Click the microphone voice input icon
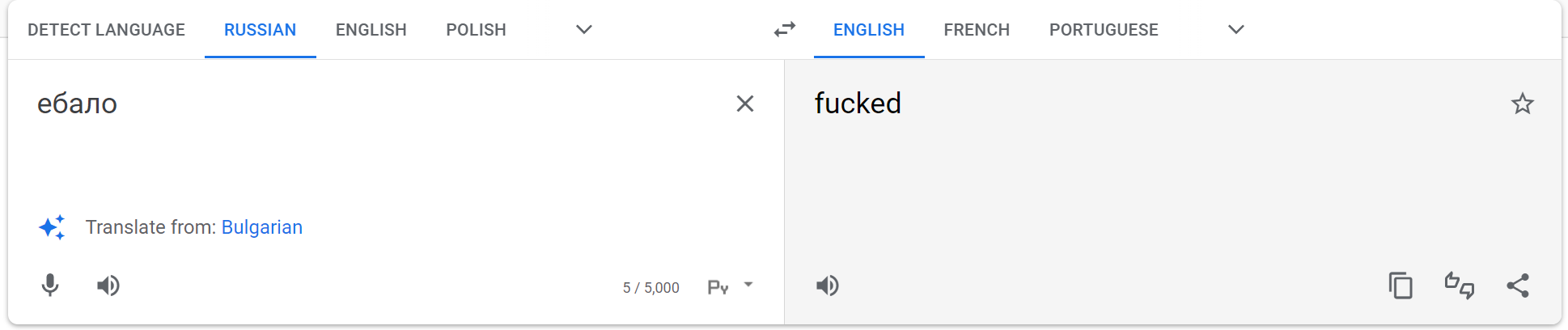 click(x=50, y=286)
